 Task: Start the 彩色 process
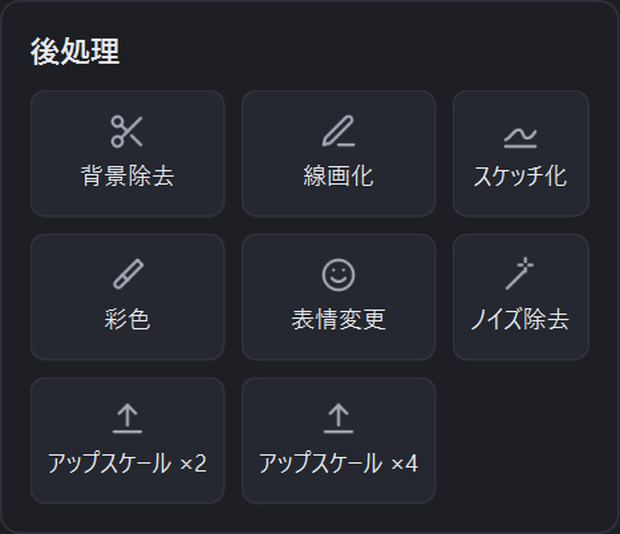coord(128,297)
